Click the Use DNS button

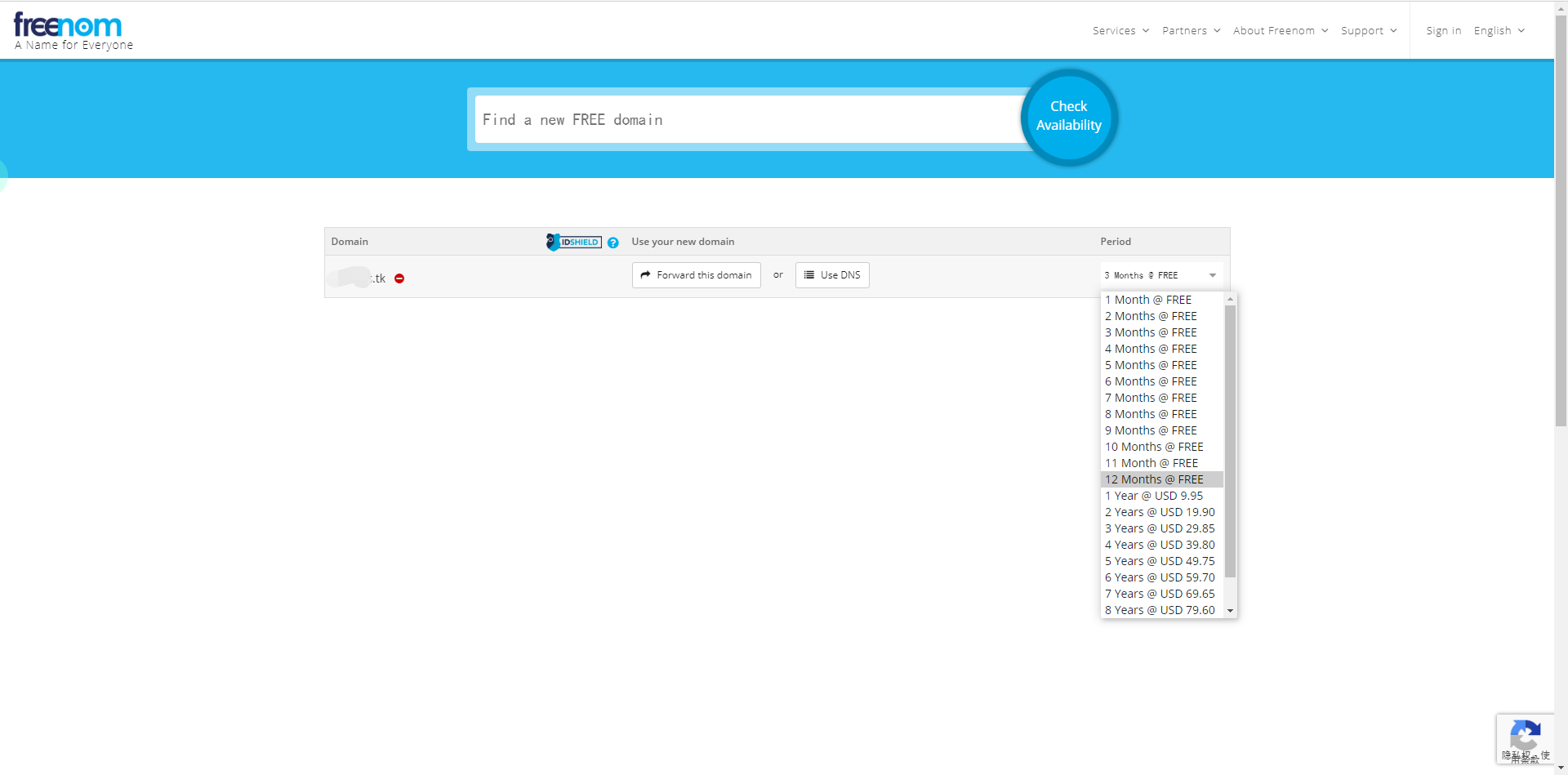coord(832,275)
